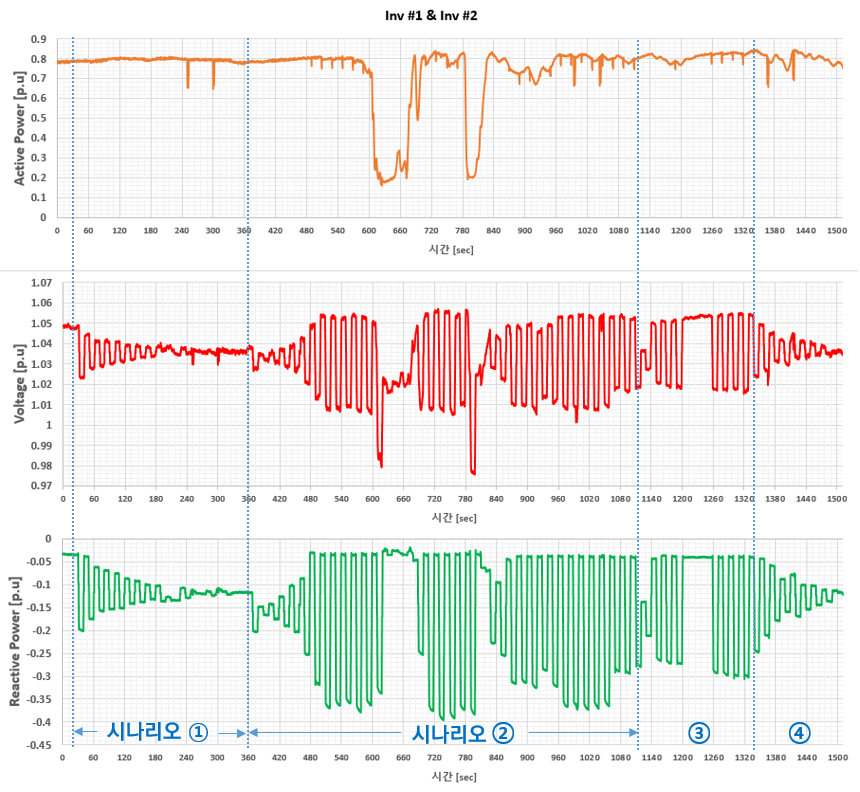Click the 900 time tick under Active Power chart
Image resolution: width=860 pixels, height=792 pixels.
pyautogui.click(x=525, y=230)
